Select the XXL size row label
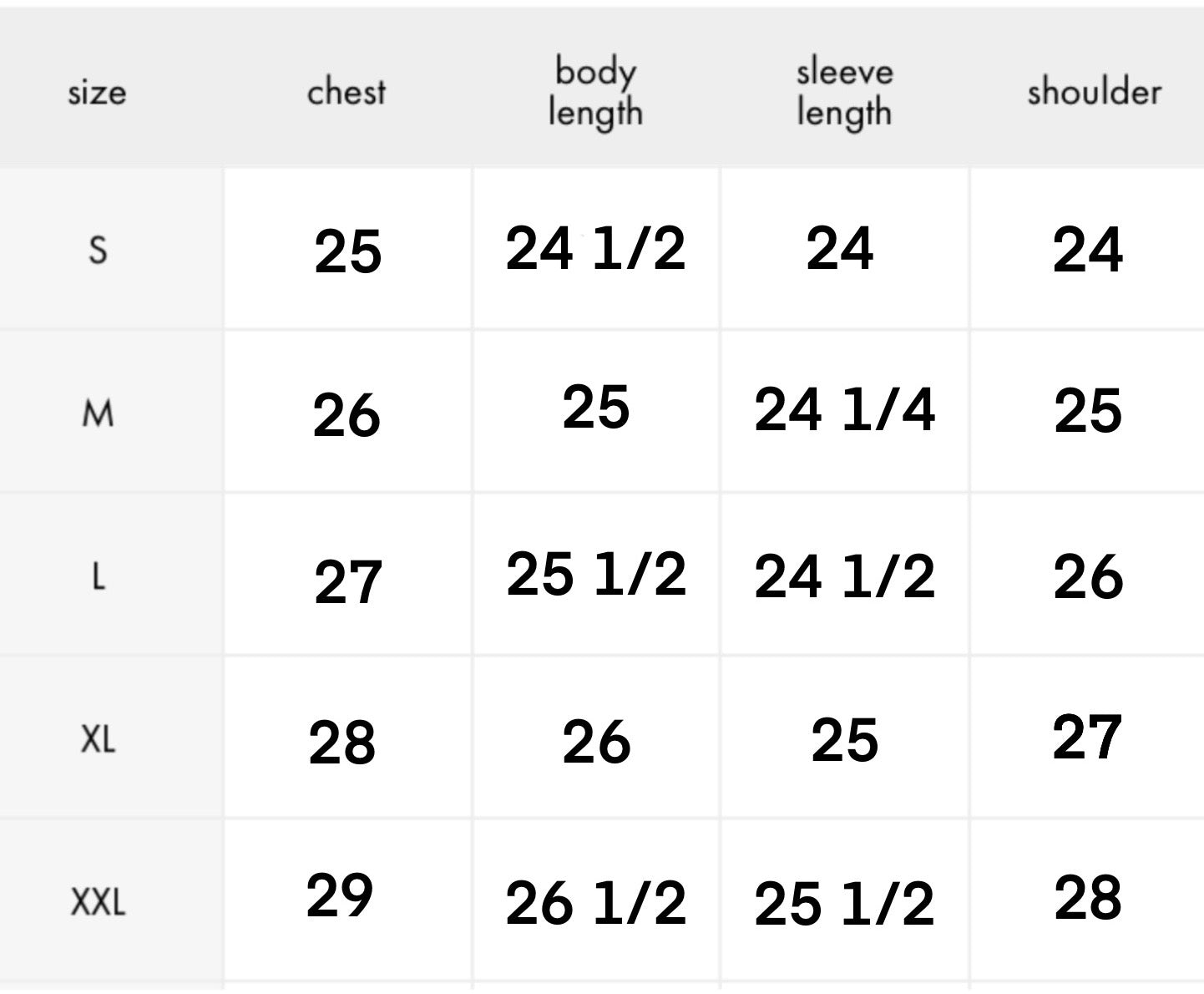The width and height of the screenshot is (1204, 994). pyautogui.click(x=98, y=902)
